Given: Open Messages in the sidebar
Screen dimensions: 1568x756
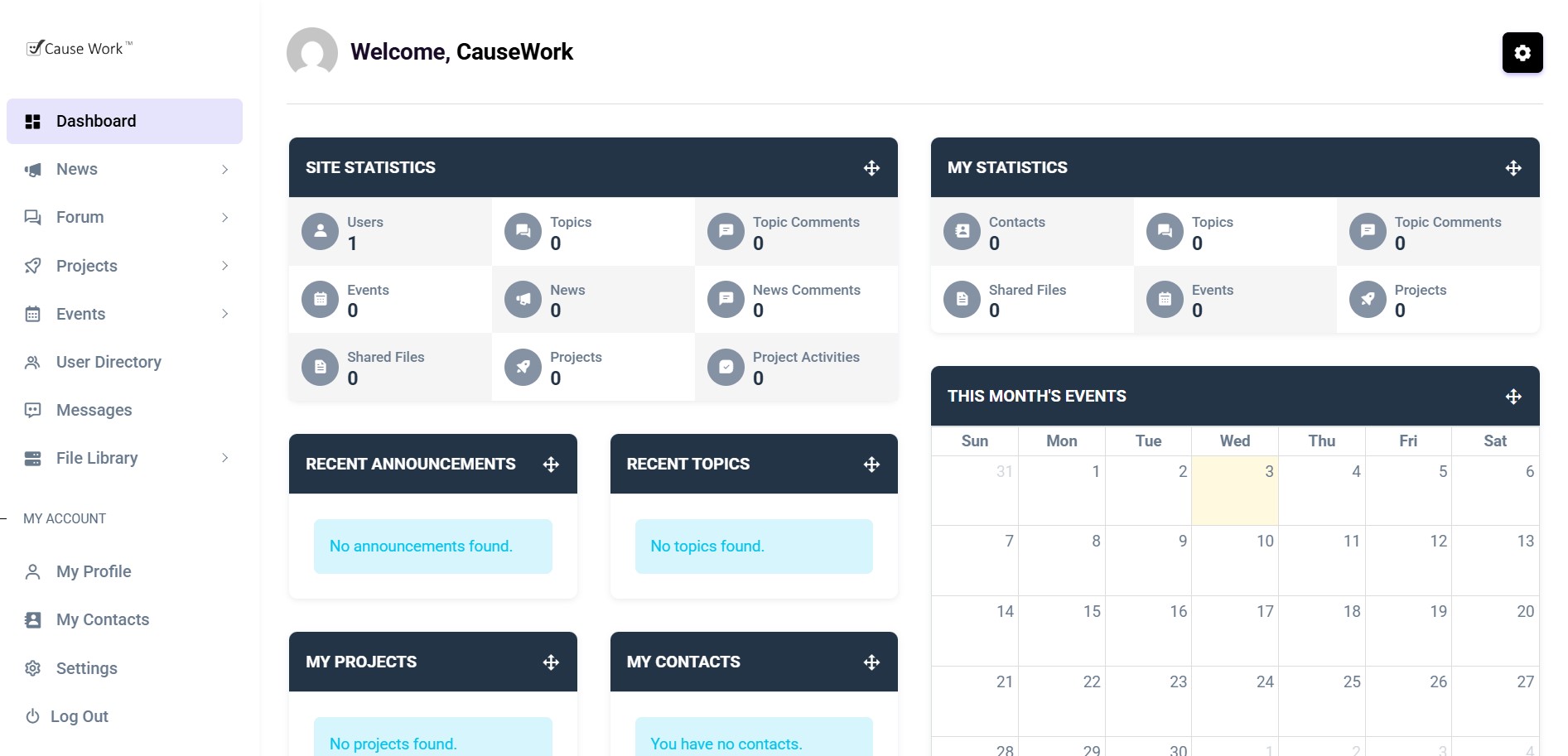Looking at the screenshot, I should (94, 410).
